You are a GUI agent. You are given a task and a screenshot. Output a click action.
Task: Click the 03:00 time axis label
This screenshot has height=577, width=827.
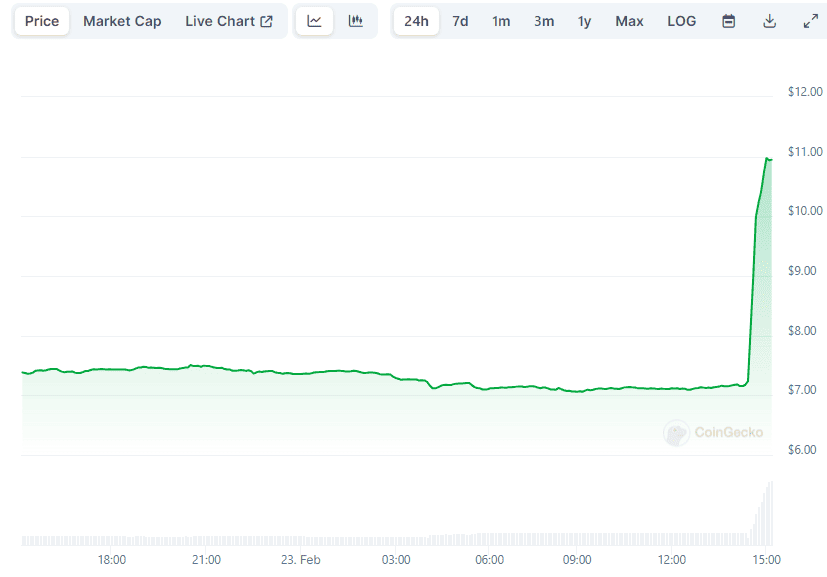[x=396, y=560]
